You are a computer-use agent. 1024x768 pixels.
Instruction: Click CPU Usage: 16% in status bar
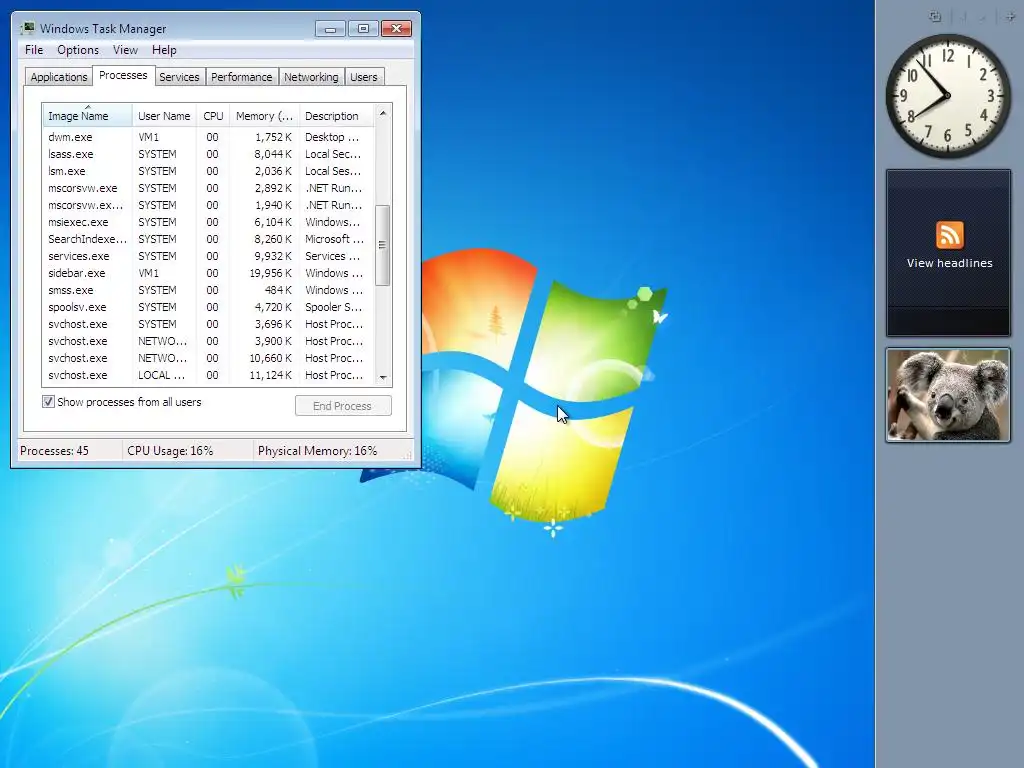pyautogui.click(x=170, y=451)
